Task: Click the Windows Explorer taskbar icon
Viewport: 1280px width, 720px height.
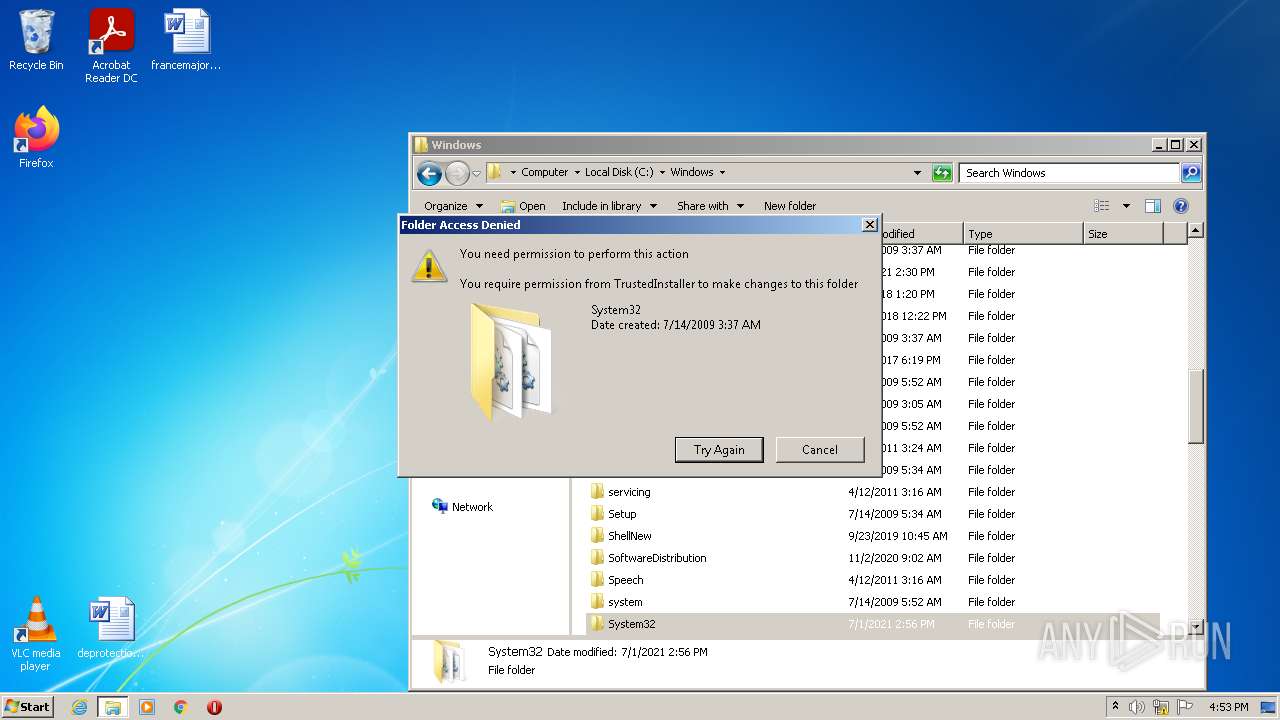Action: (x=113, y=707)
